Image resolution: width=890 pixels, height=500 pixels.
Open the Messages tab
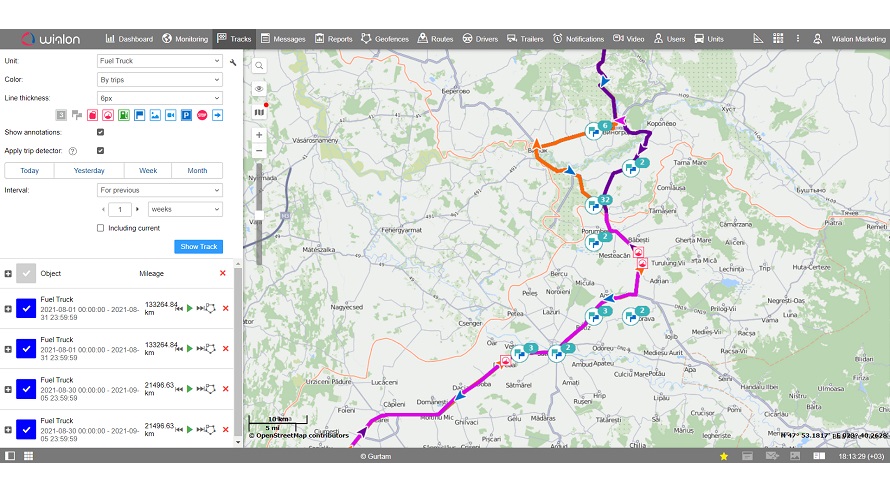[x=283, y=39]
